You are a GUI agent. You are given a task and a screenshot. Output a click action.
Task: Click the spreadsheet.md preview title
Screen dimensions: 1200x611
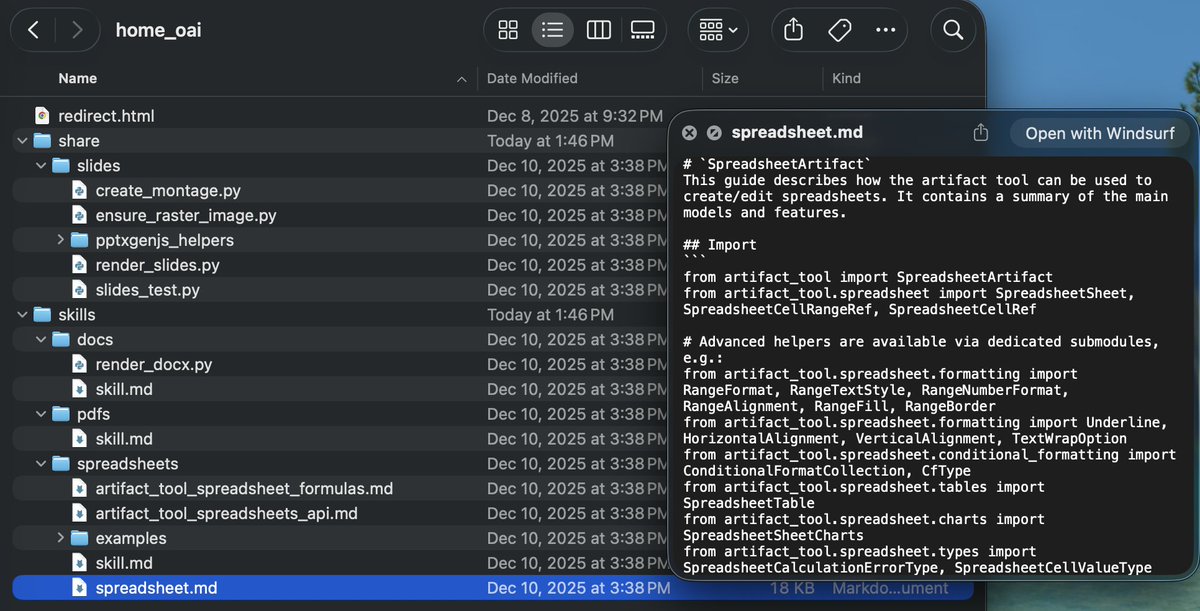[x=797, y=133]
